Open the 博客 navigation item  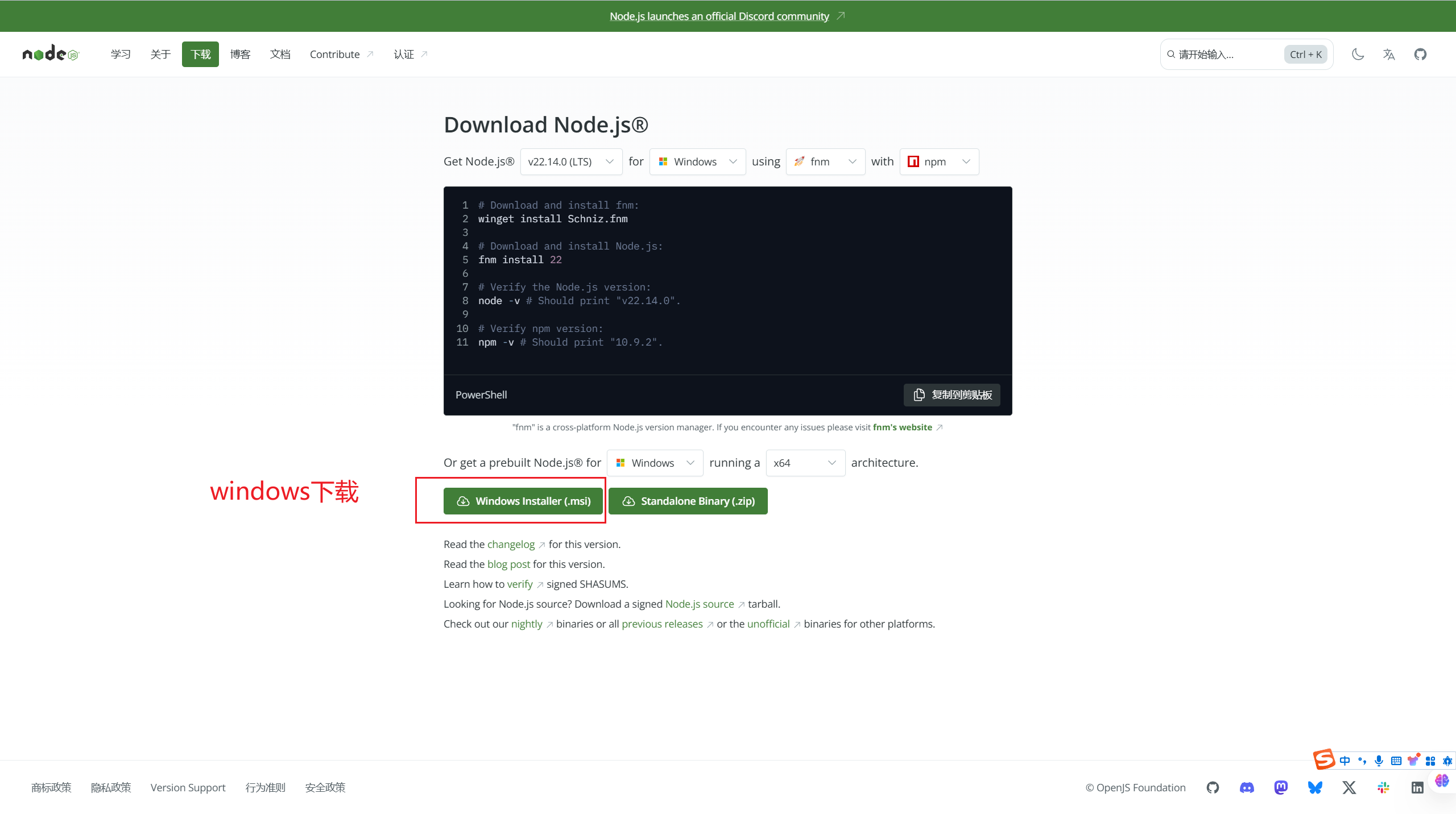click(240, 54)
